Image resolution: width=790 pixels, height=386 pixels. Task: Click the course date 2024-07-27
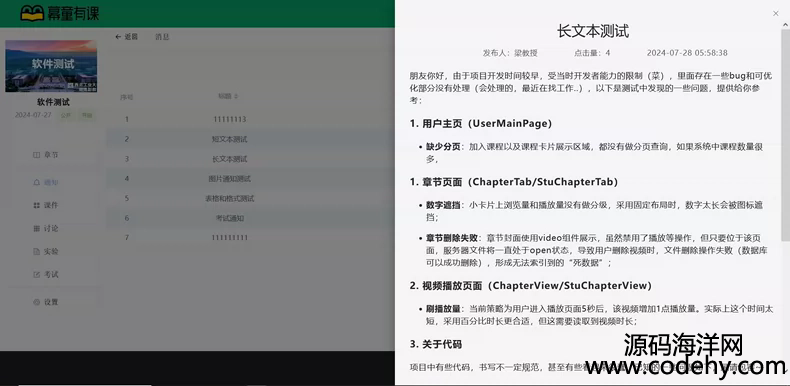[x=33, y=115]
